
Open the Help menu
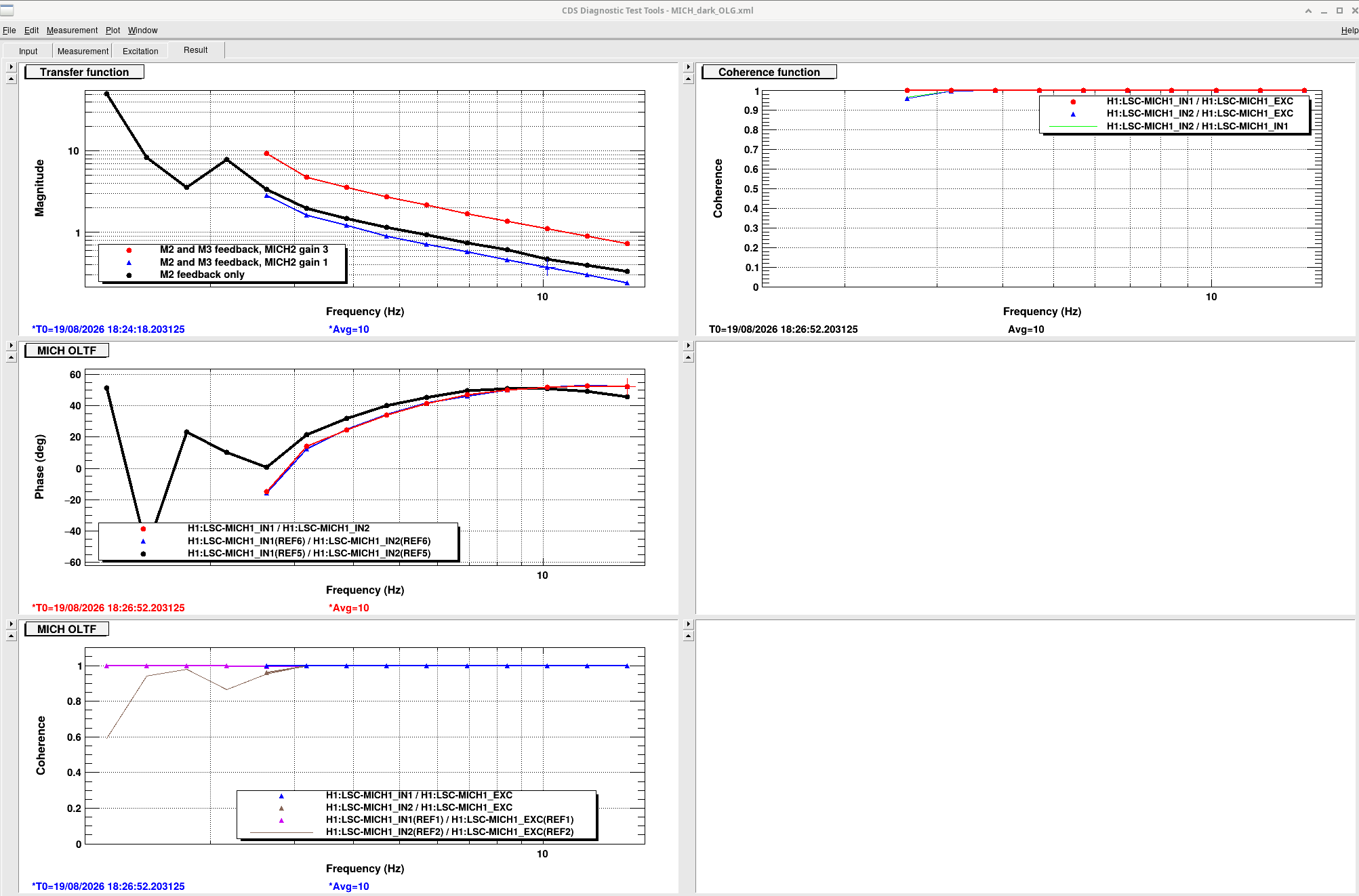click(1349, 30)
